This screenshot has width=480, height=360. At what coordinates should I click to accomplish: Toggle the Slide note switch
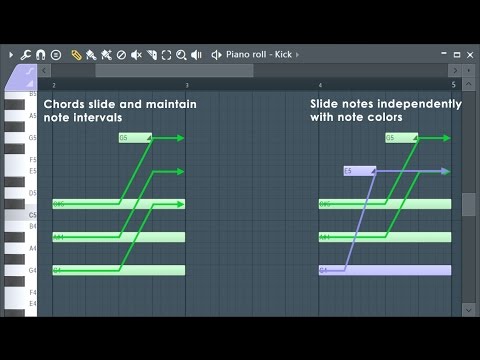click(x=30, y=71)
